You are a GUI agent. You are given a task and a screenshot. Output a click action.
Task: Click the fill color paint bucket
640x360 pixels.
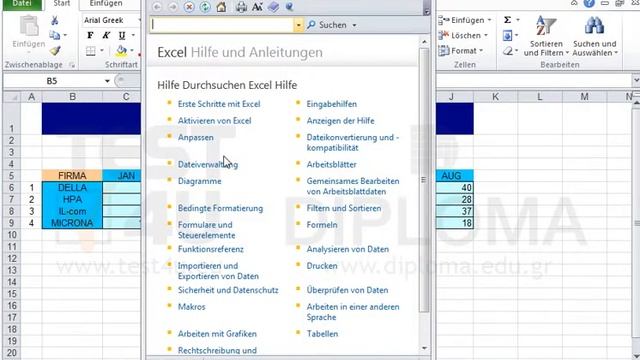[x=121, y=51]
